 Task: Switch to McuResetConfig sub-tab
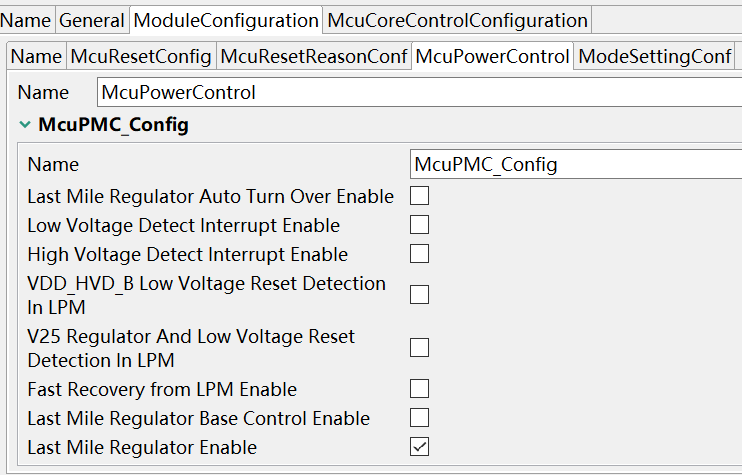(141, 57)
